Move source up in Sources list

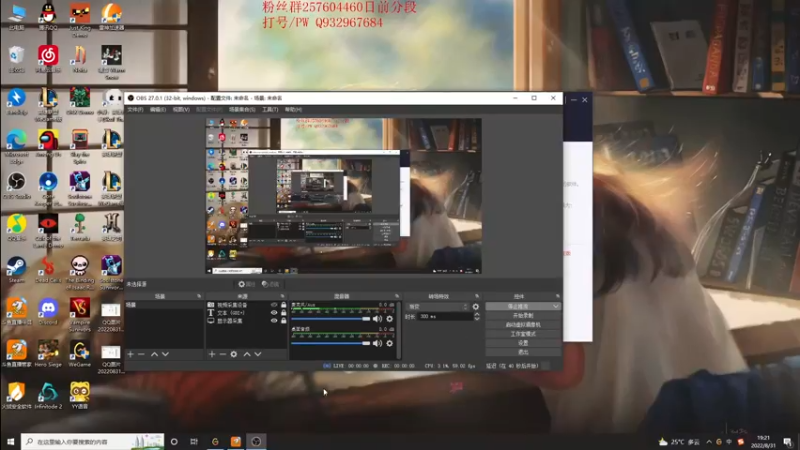[x=247, y=354]
